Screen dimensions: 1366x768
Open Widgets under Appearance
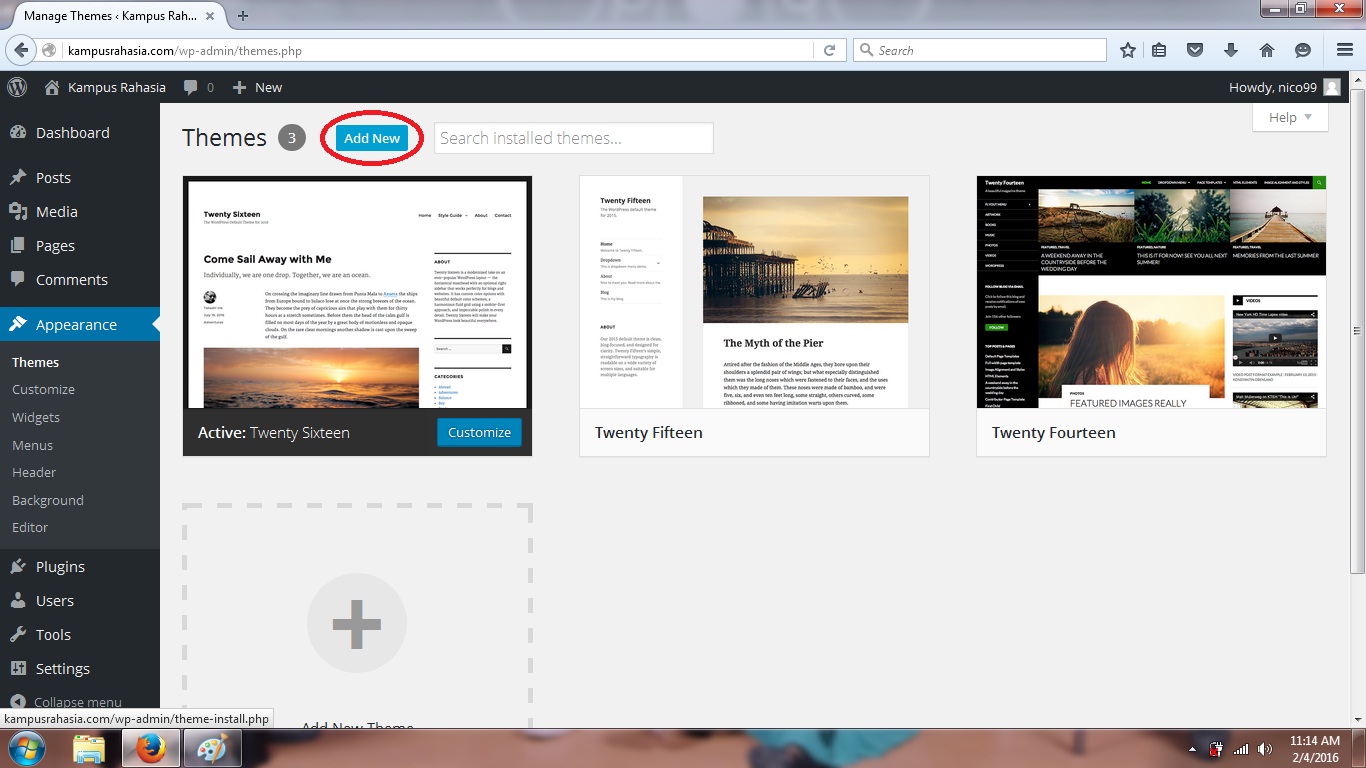click(x=36, y=417)
